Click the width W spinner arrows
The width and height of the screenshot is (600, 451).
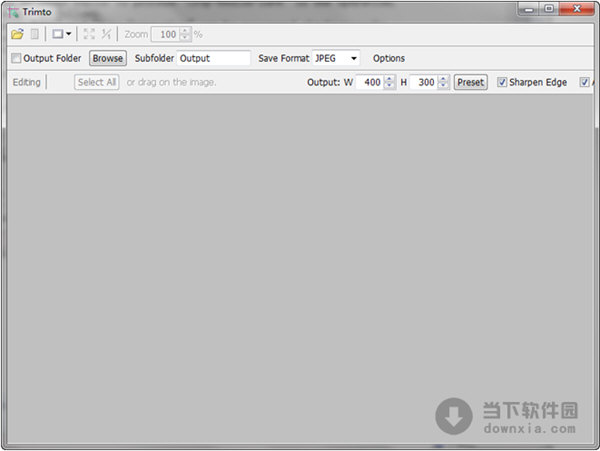click(389, 82)
